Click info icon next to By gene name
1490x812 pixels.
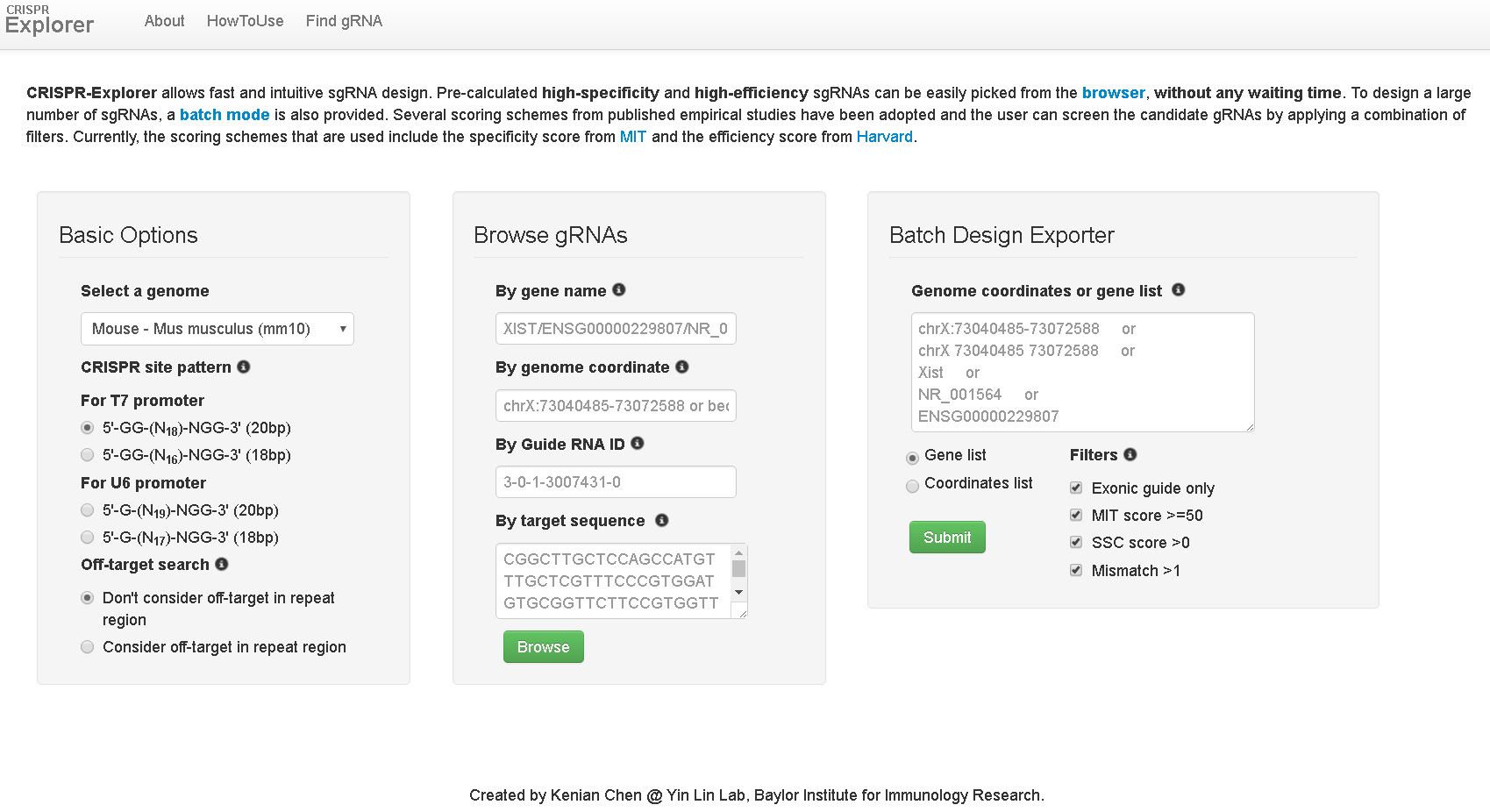pos(619,289)
